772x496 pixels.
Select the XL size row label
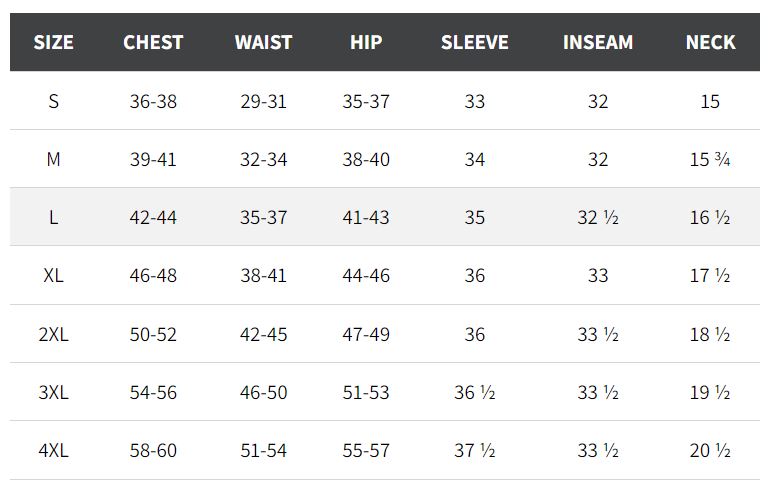click(x=54, y=276)
